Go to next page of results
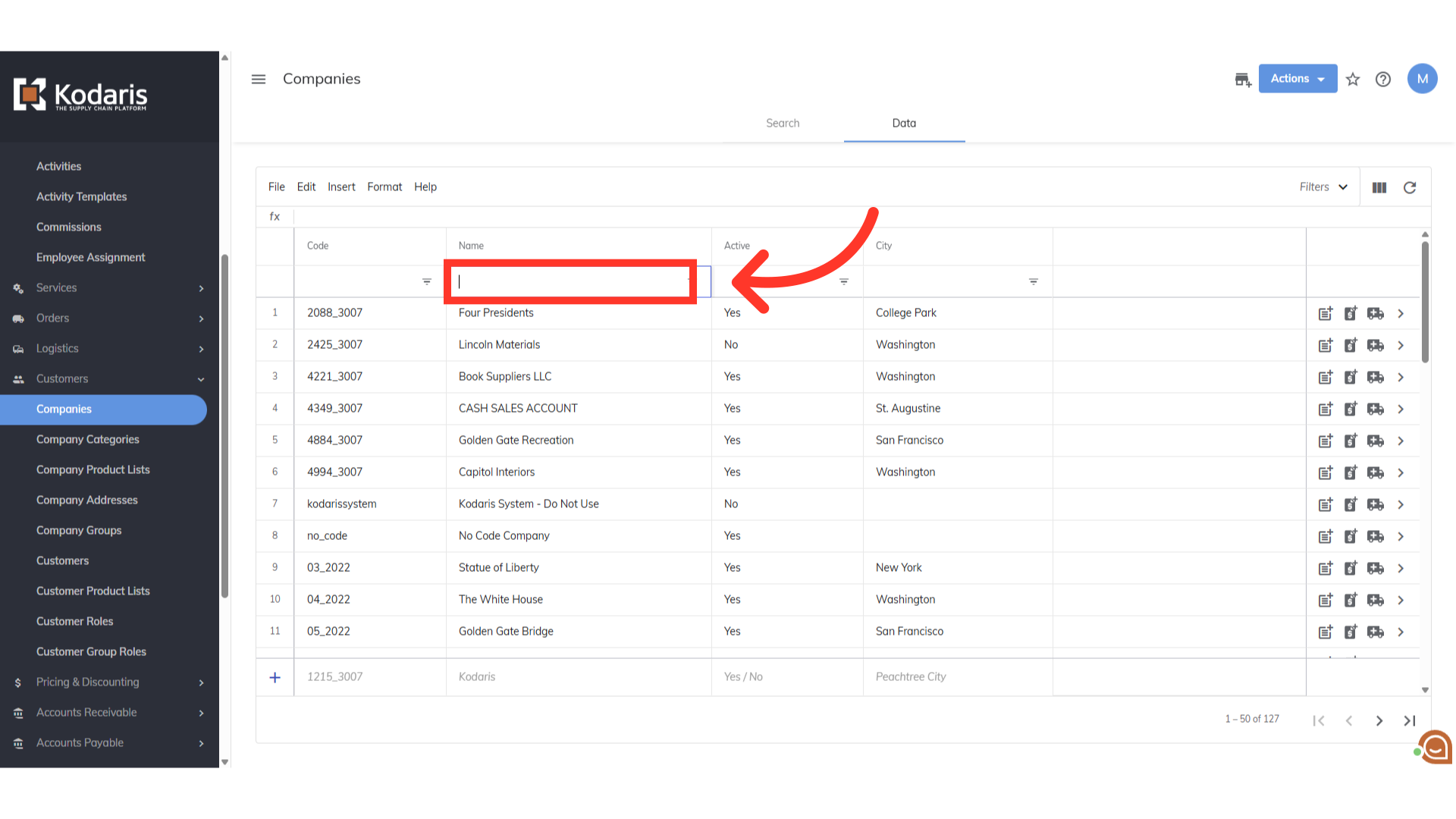The image size is (1456, 819). [x=1379, y=720]
